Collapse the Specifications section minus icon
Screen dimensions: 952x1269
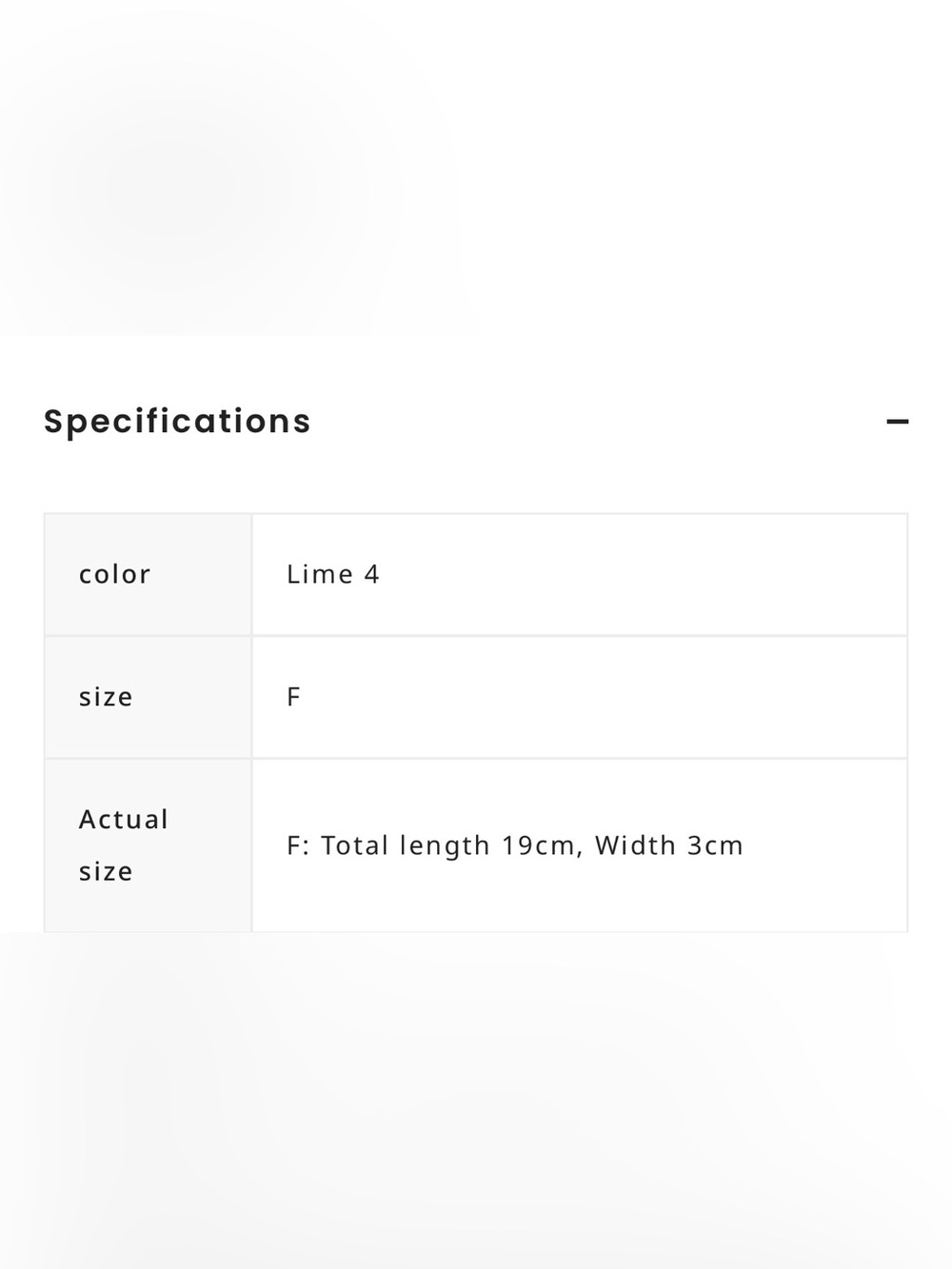pyautogui.click(x=897, y=421)
